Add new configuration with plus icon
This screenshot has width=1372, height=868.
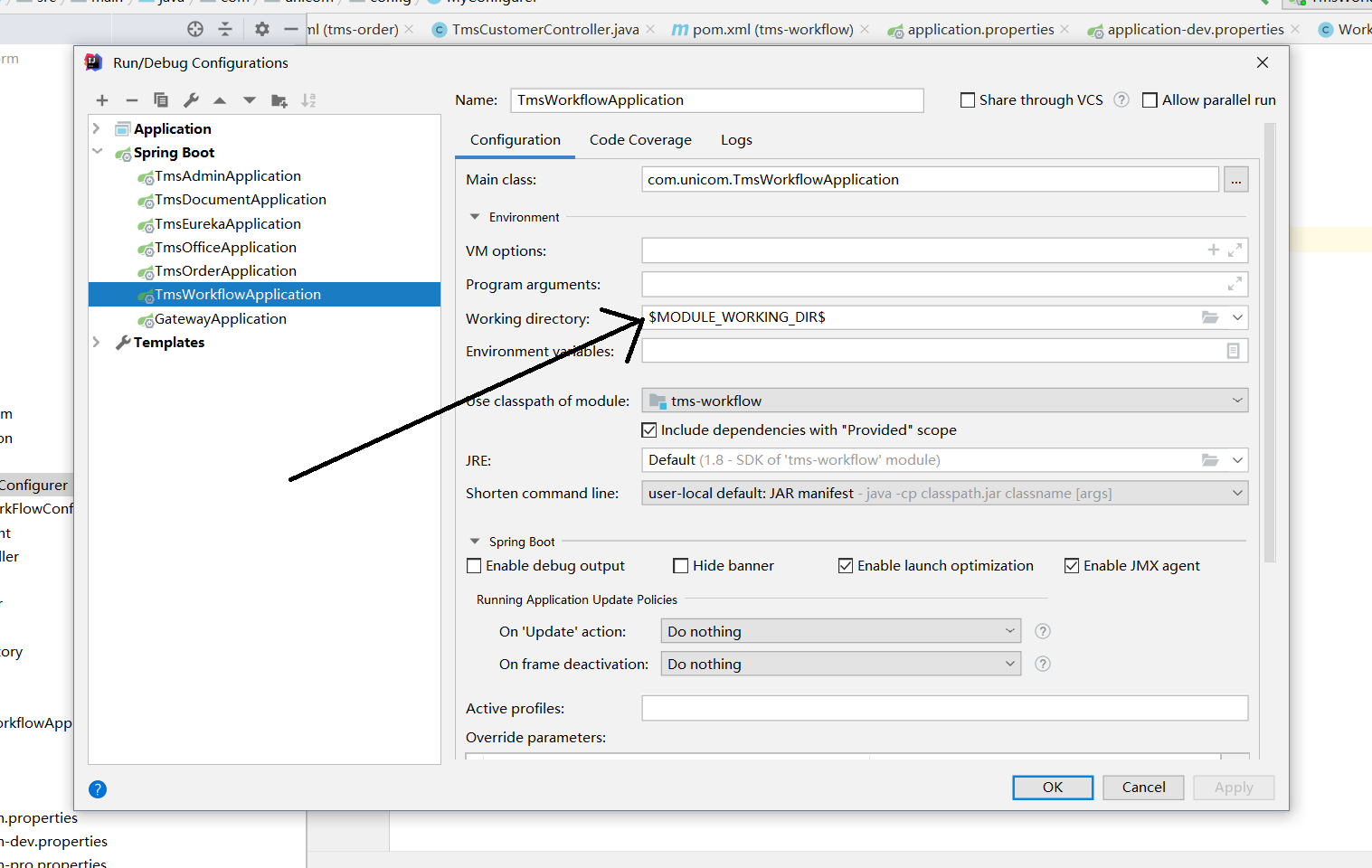coord(102,100)
